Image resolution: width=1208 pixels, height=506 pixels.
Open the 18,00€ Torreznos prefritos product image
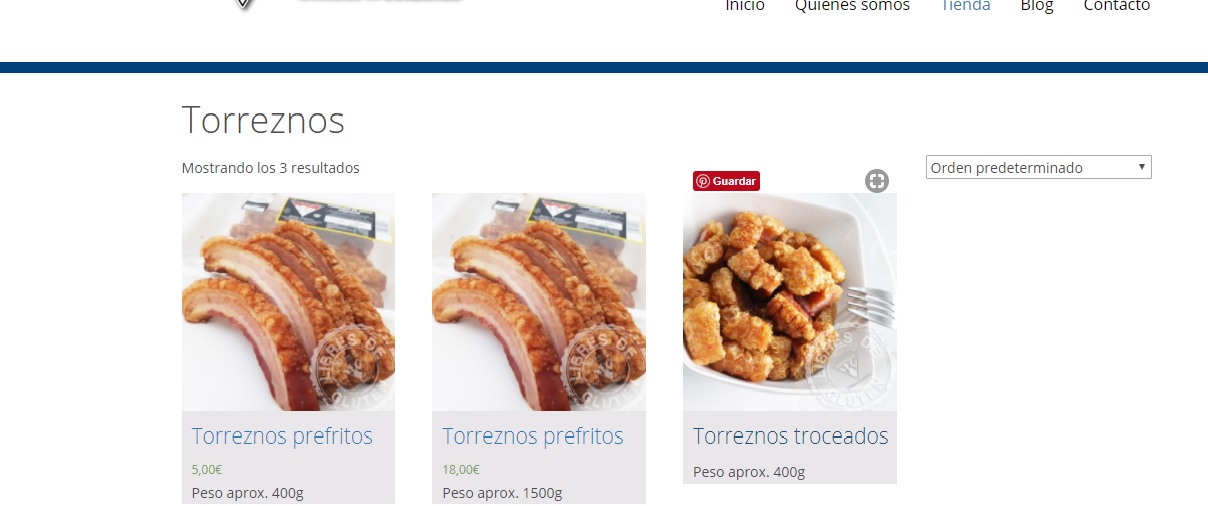pyautogui.click(x=539, y=302)
